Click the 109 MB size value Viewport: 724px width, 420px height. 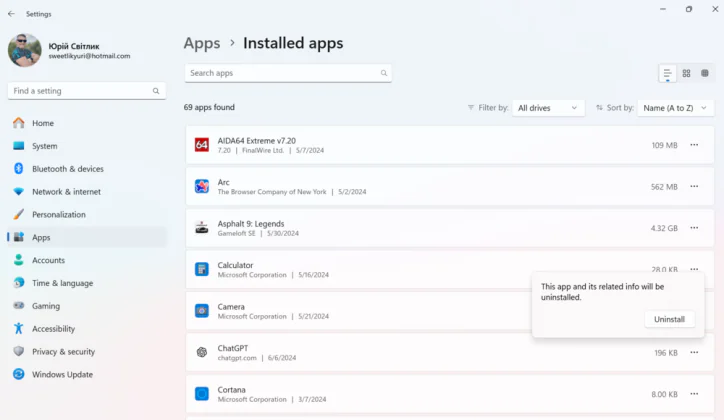pos(664,145)
